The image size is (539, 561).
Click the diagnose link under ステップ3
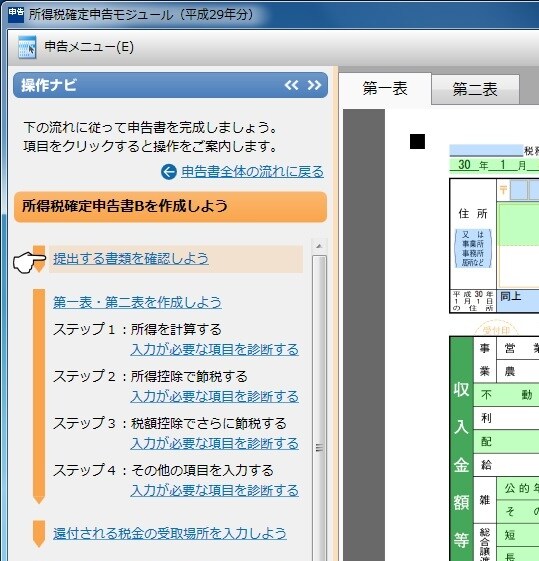point(215,444)
